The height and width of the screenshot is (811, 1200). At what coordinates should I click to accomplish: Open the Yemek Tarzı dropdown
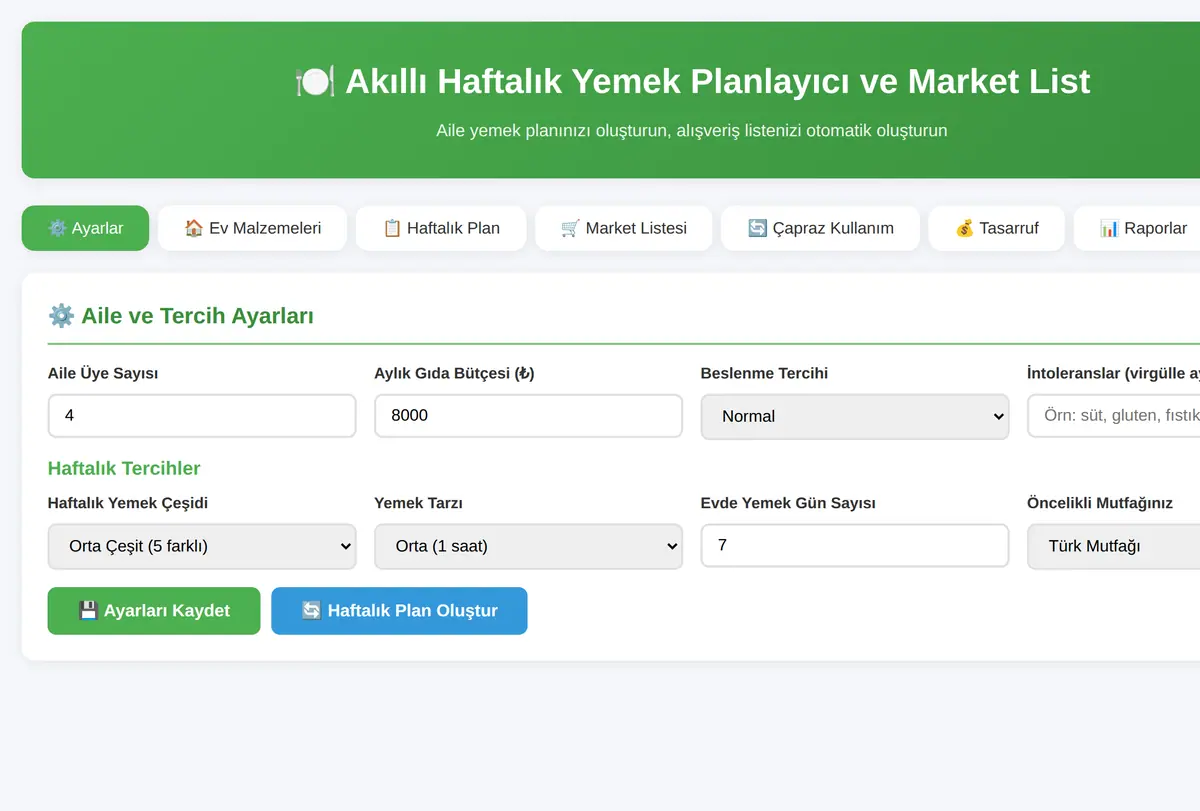[x=528, y=546]
